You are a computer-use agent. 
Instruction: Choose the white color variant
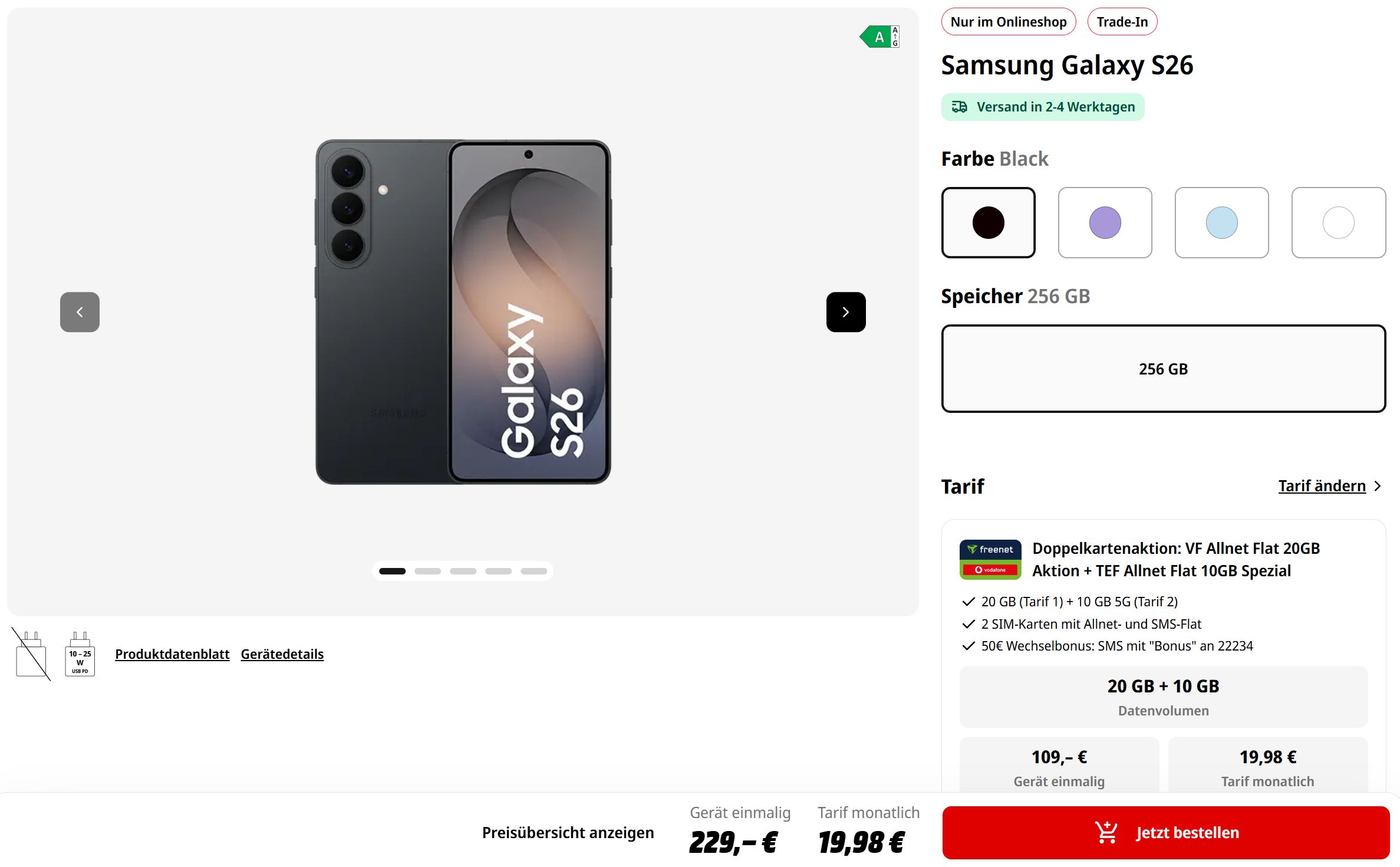(1338, 222)
